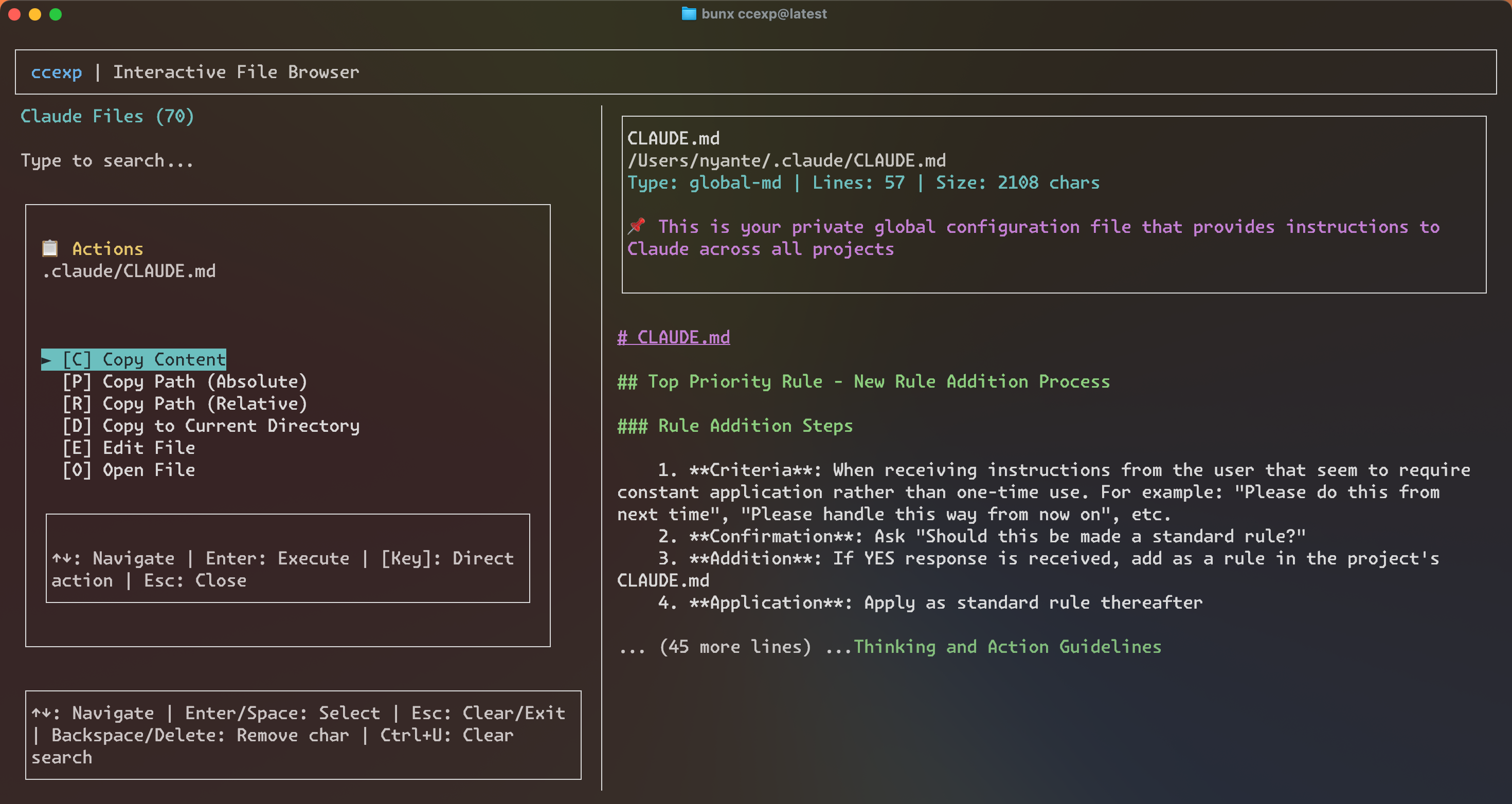Screen dimensions: 1512x804
Task: Click the Top Priority Rule heading
Action: click(863, 381)
